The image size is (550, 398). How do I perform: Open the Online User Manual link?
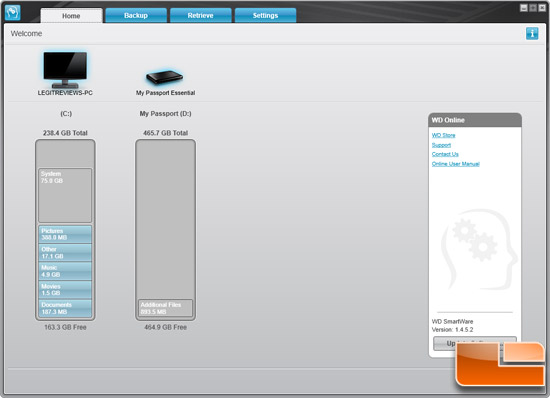(x=456, y=164)
